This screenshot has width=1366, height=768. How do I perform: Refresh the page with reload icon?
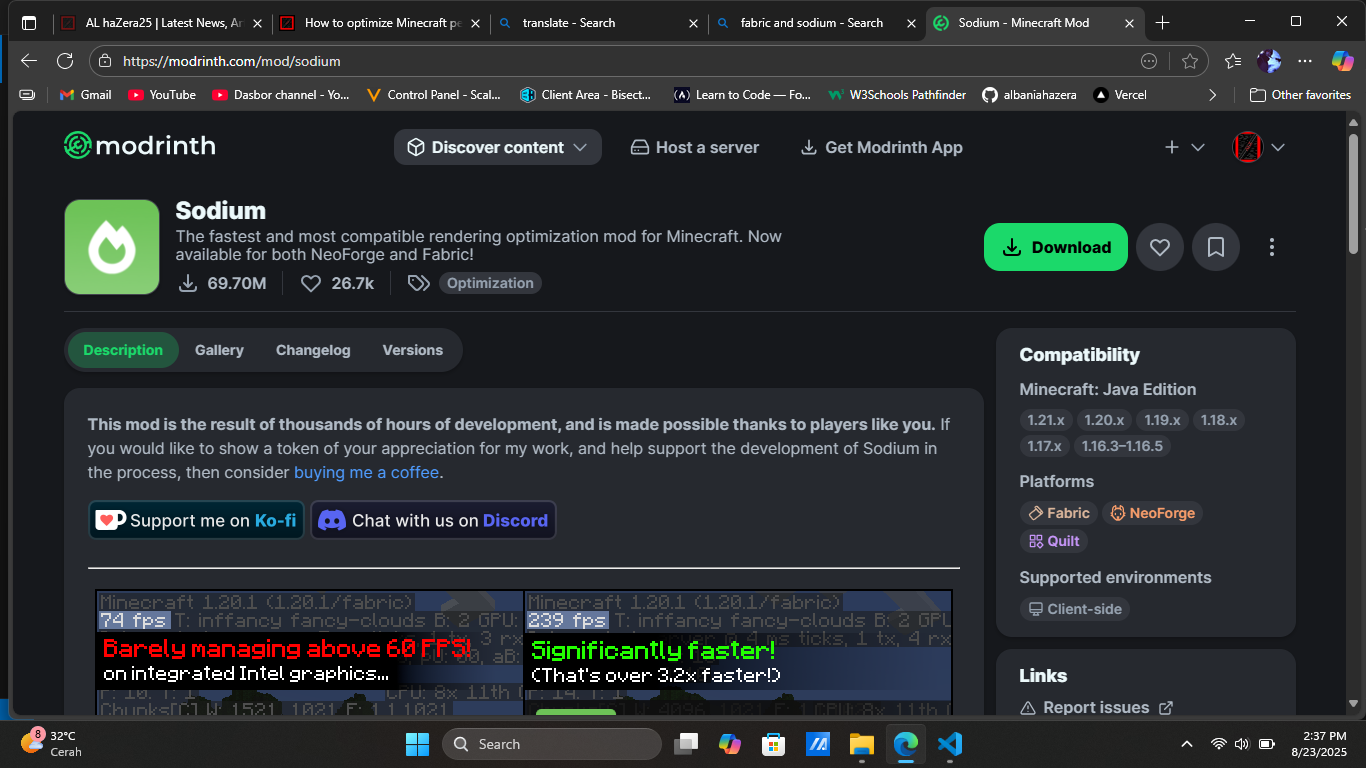65,61
